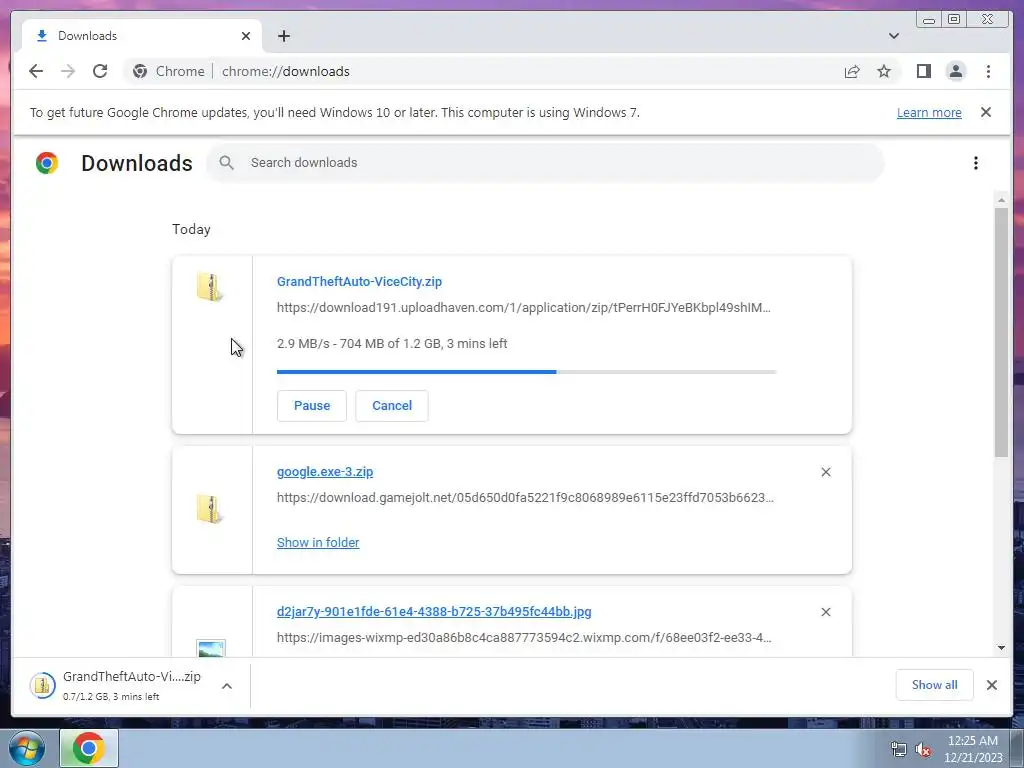Click the wixmp image source URL

click(x=524, y=637)
